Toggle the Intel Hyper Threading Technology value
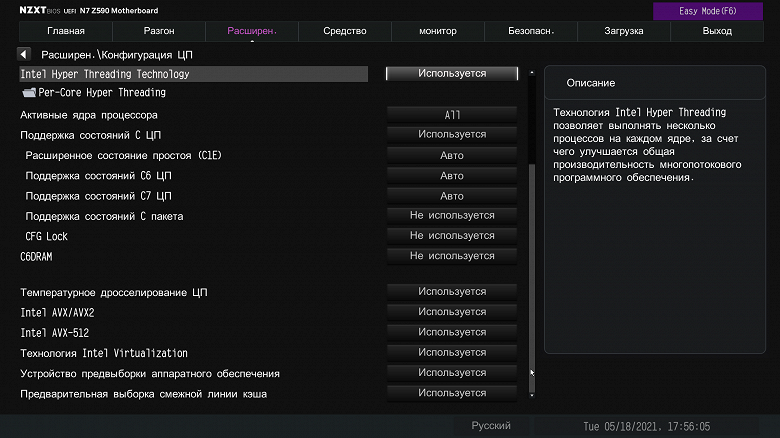The height and width of the screenshot is (438, 780). click(x=452, y=74)
